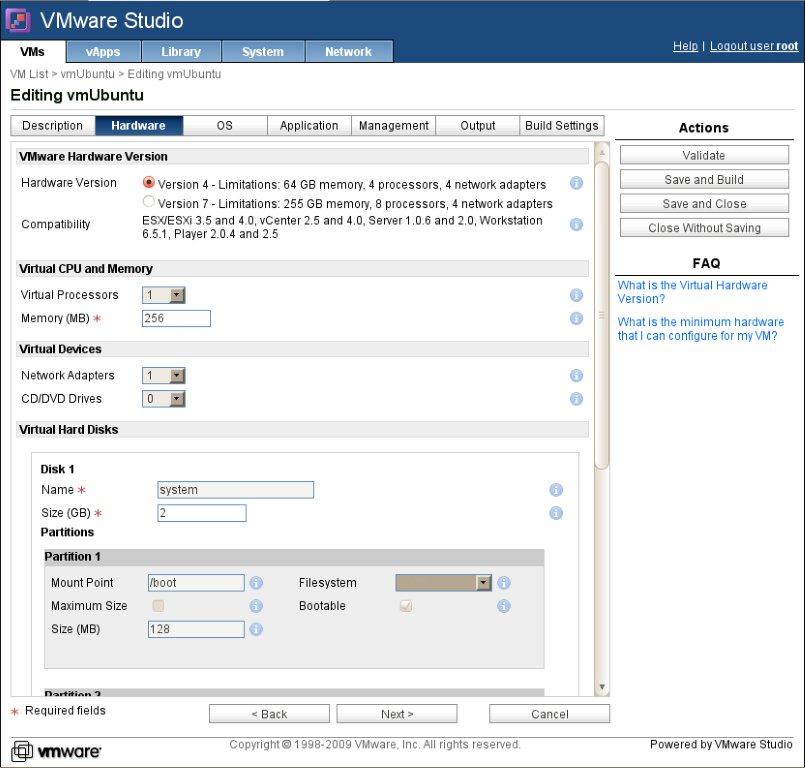This screenshot has height=768, width=805.
Task: Click the scrollbar up arrow
Action: 602,152
